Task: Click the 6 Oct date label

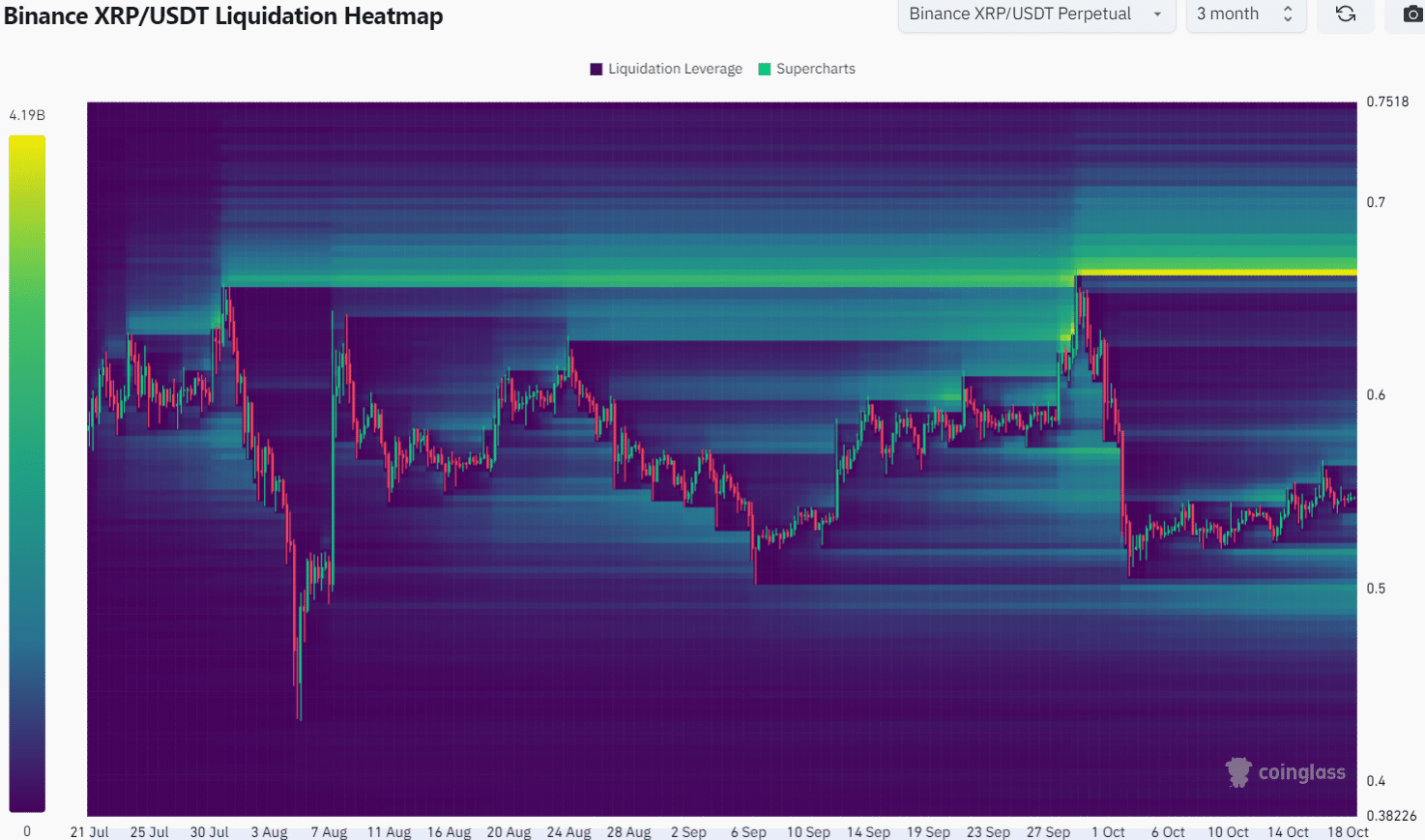Action: pos(1168,831)
